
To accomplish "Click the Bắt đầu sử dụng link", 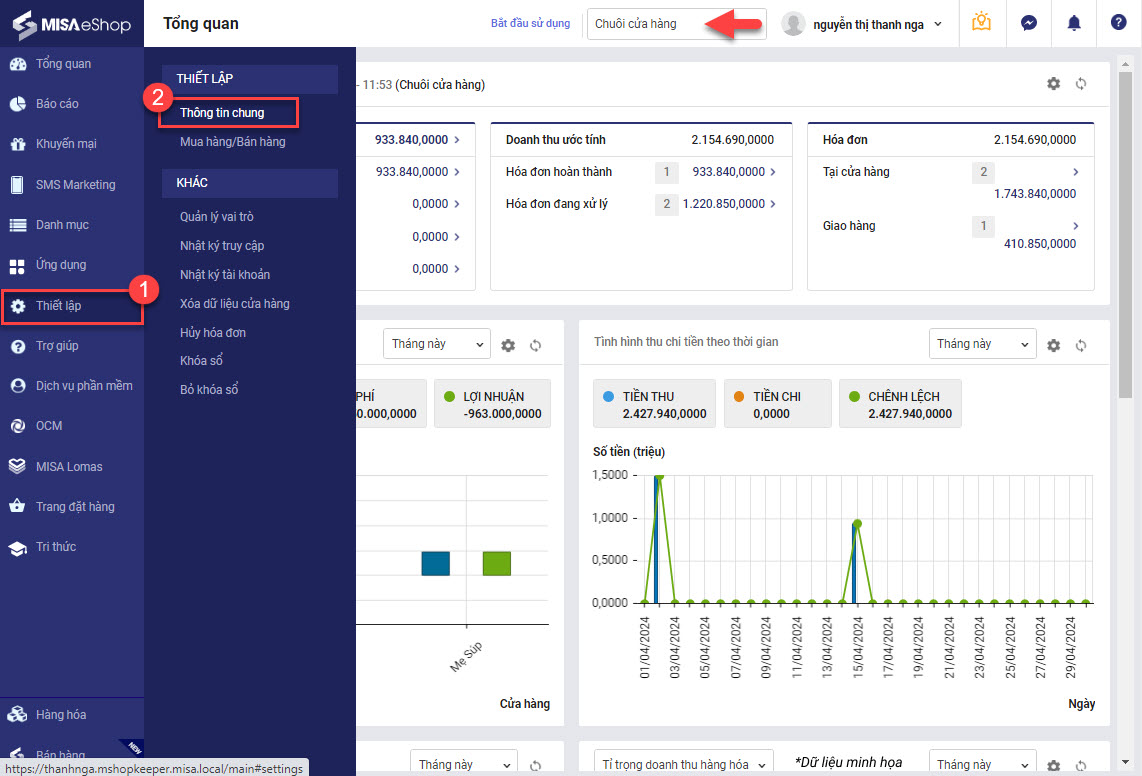I will coord(530,23).
